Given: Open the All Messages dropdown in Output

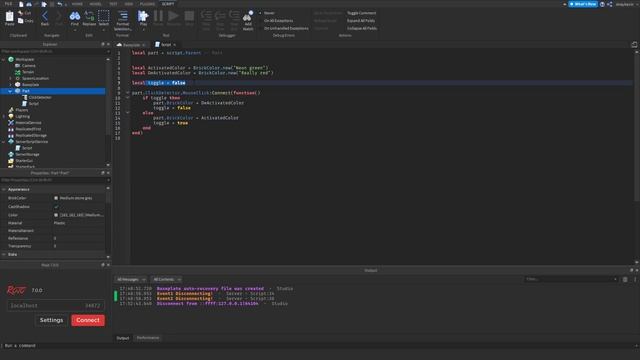Looking at the screenshot, I should 131,280.
